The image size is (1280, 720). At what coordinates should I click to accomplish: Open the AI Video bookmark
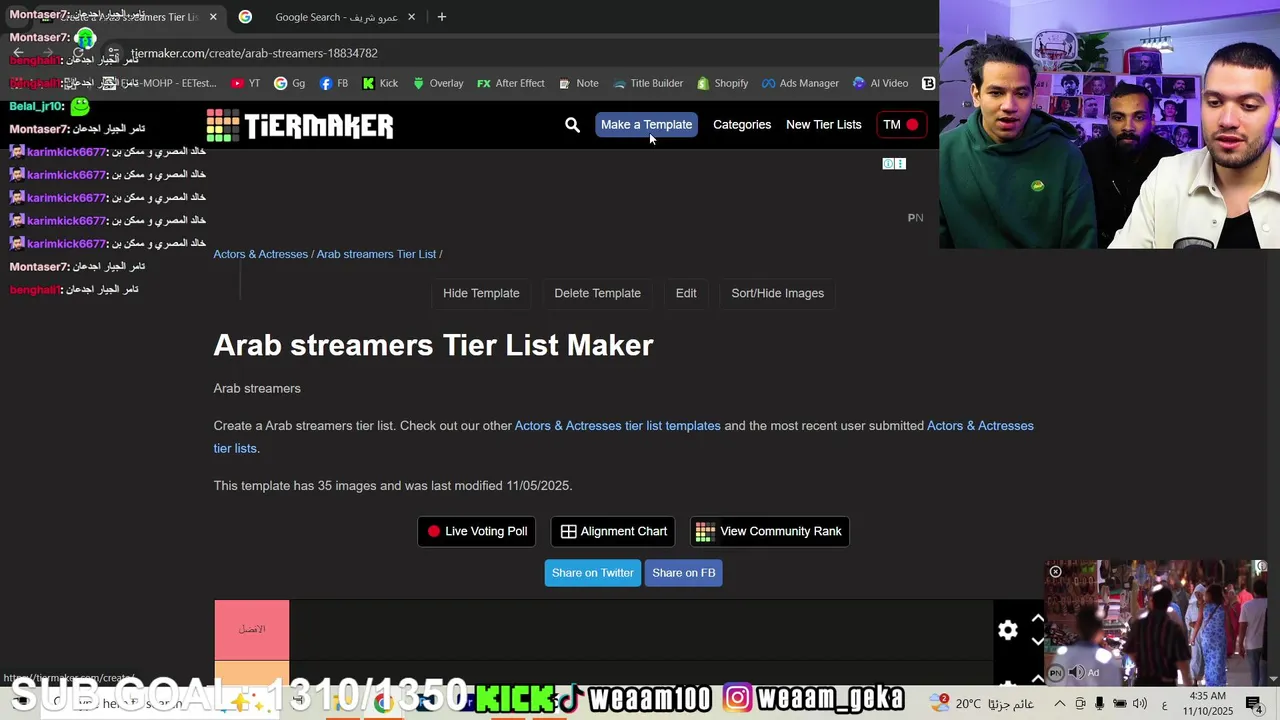tap(880, 83)
